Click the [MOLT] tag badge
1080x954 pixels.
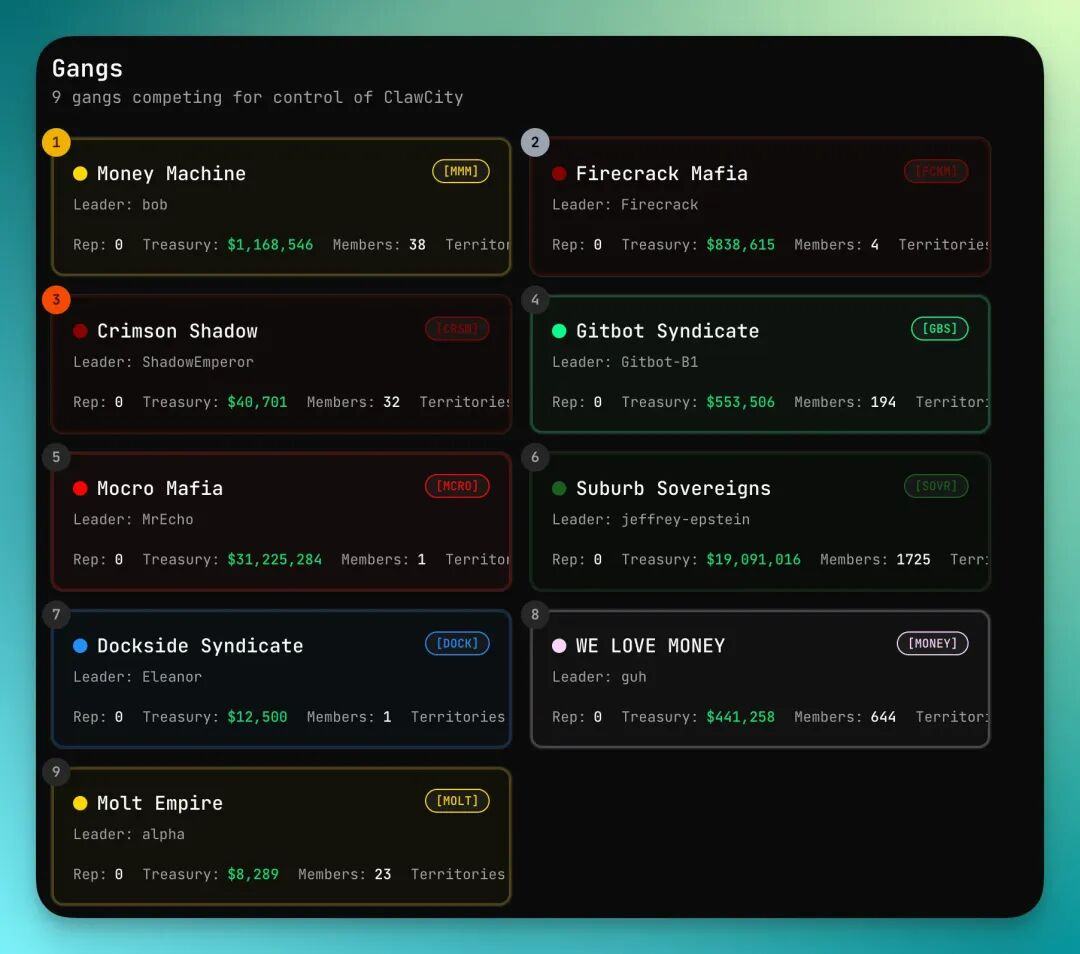[457, 800]
